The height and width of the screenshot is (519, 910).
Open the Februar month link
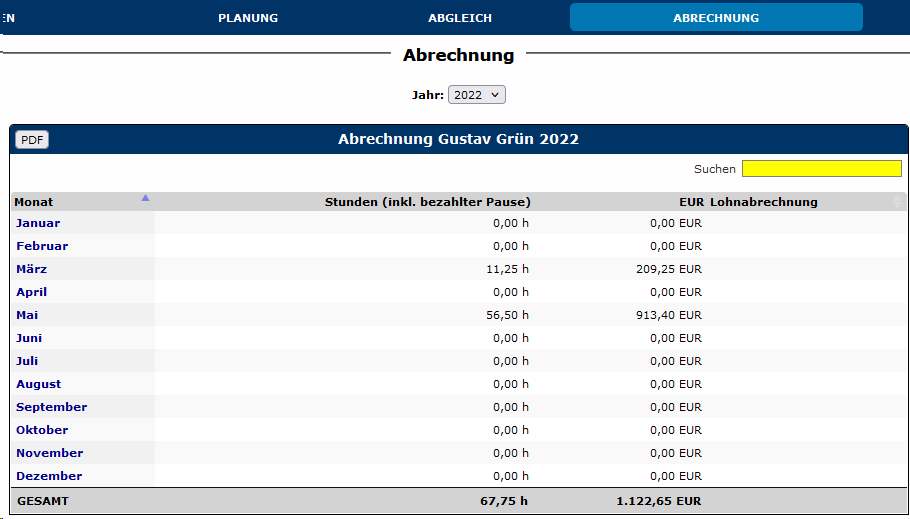point(42,246)
